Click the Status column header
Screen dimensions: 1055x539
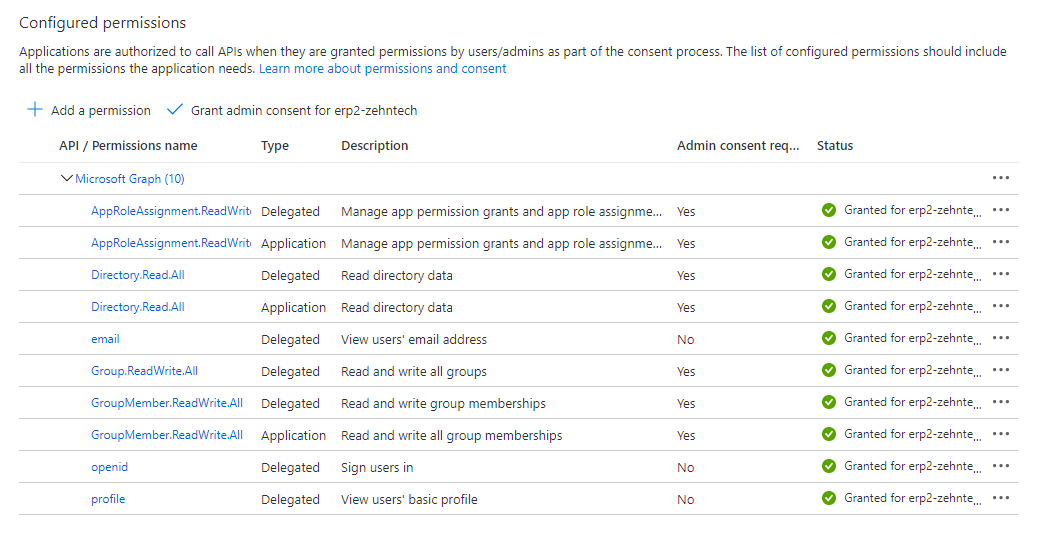coord(835,146)
